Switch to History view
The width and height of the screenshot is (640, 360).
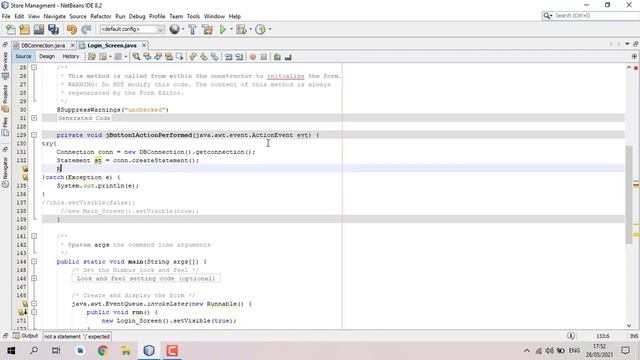click(x=71, y=57)
